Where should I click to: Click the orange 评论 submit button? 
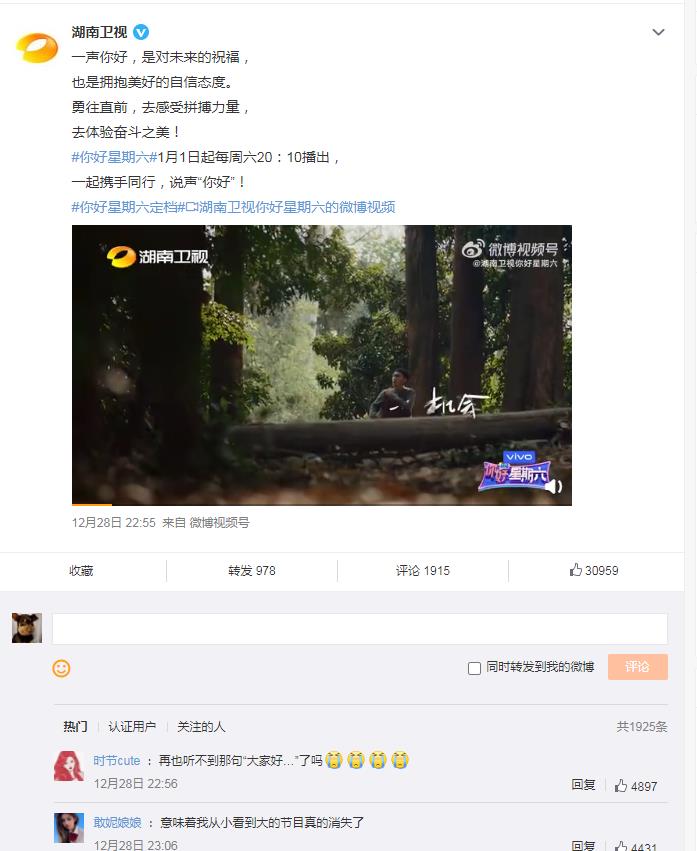(x=638, y=667)
